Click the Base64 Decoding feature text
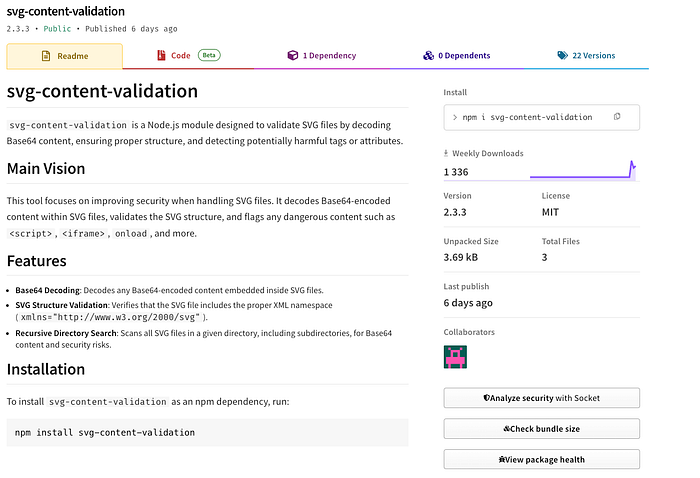Image resolution: width=700 pixels, height=478 pixels. click(x=169, y=290)
